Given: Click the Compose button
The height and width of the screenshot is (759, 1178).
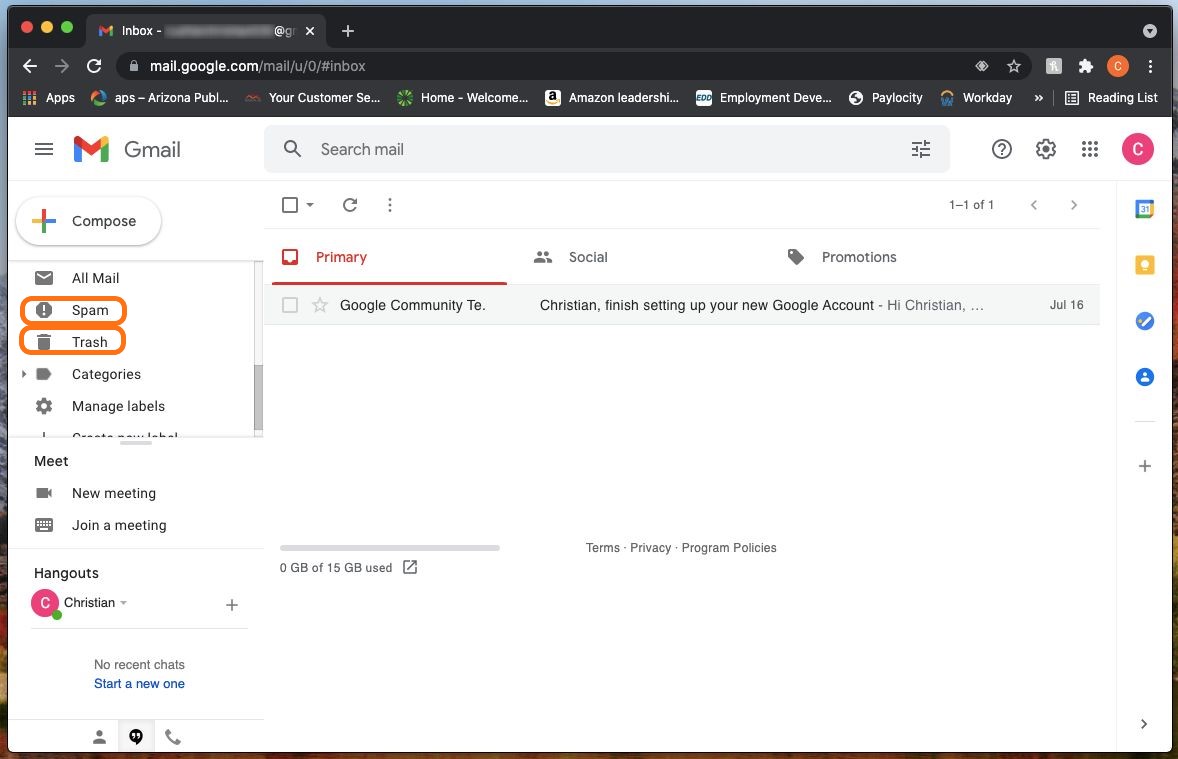Looking at the screenshot, I should point(89,221).
